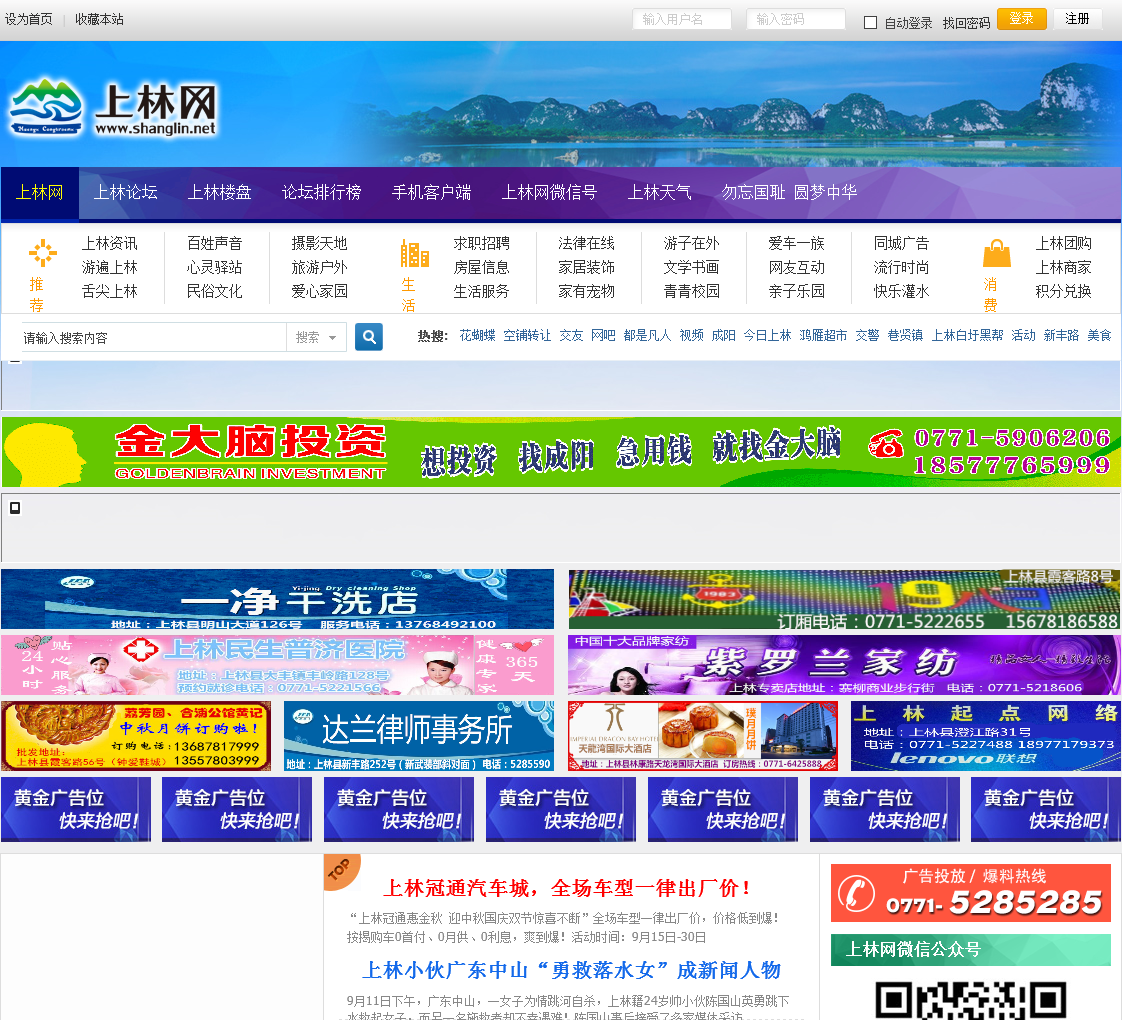Screen dimensions: 1122x1020
Task: Click the orange 推荐 section icon
Action: tap(42, 253)
